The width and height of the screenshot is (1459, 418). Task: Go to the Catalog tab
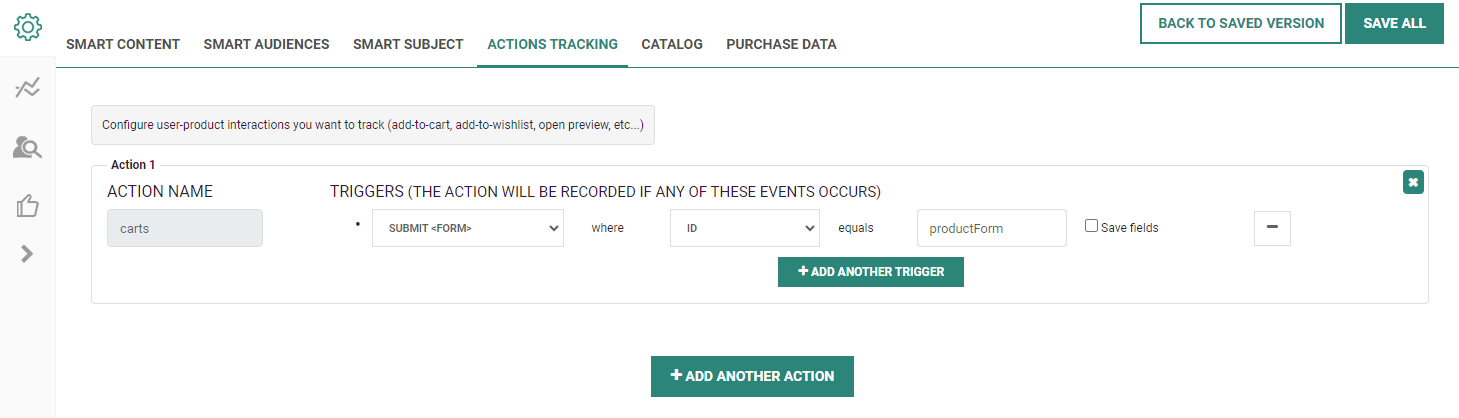coord(672,44)
